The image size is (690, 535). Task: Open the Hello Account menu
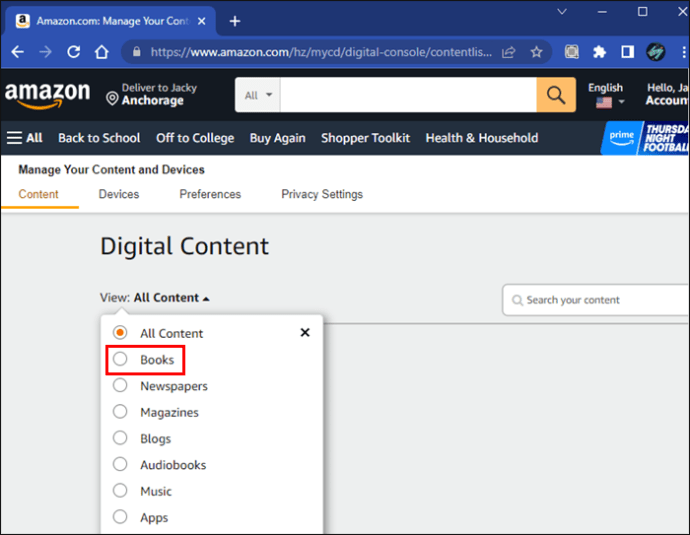[666, 95]
